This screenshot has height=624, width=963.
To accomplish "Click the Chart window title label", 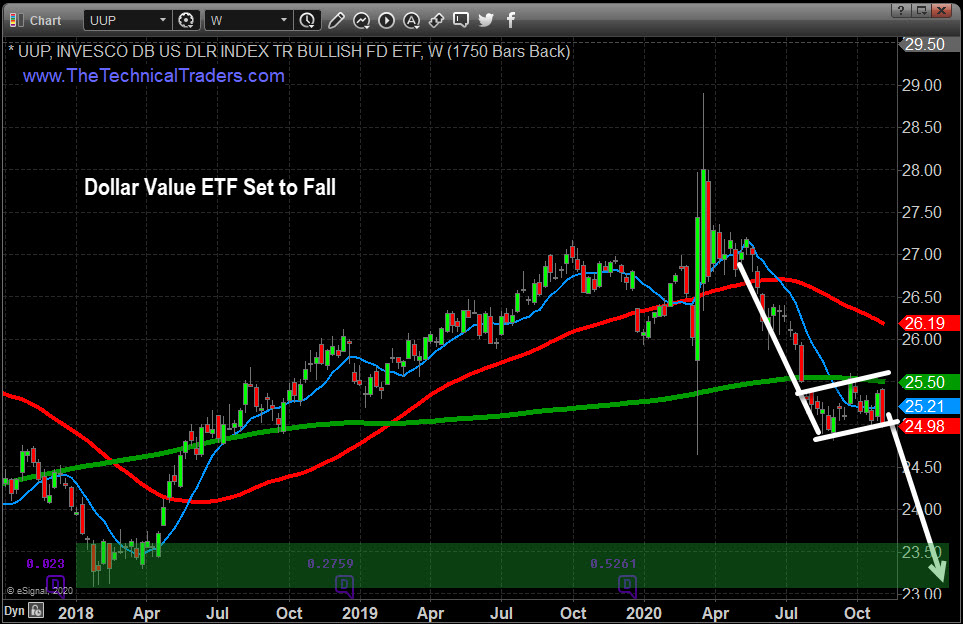I will [x=45, y=21].
